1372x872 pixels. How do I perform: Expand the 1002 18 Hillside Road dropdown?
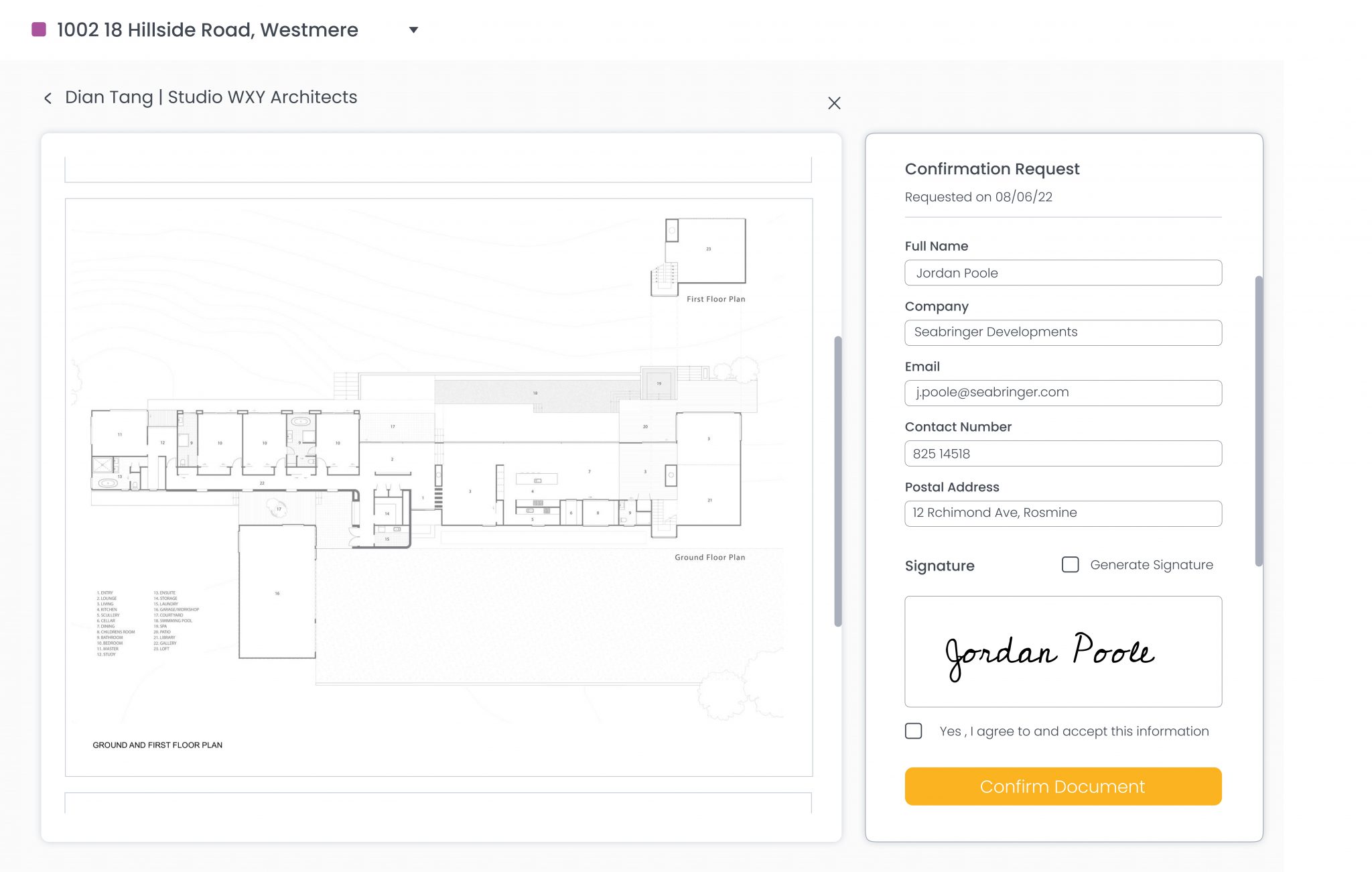(x=413, y=29)
